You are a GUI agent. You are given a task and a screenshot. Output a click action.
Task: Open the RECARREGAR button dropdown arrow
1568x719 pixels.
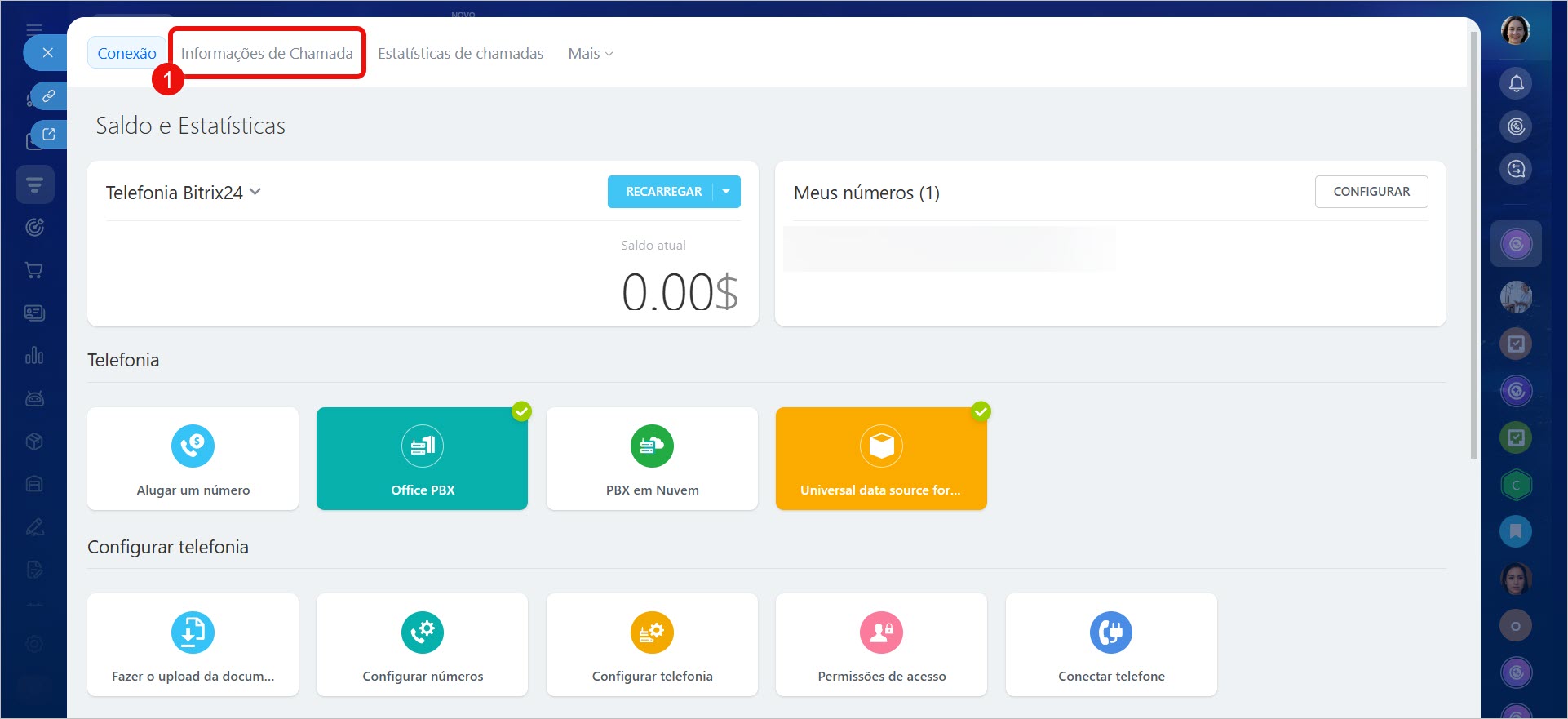(726, 192)
